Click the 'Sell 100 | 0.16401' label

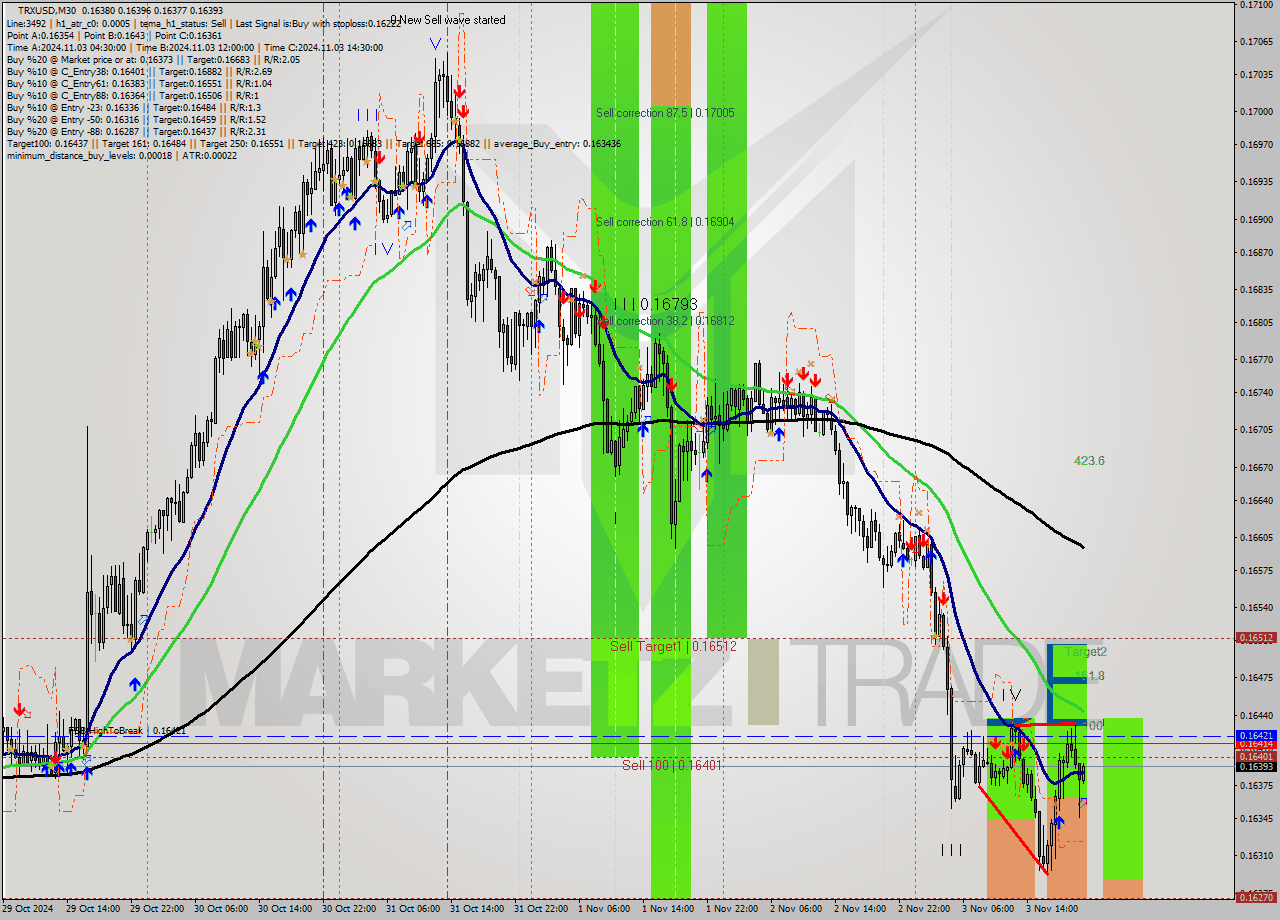point(671,765)
